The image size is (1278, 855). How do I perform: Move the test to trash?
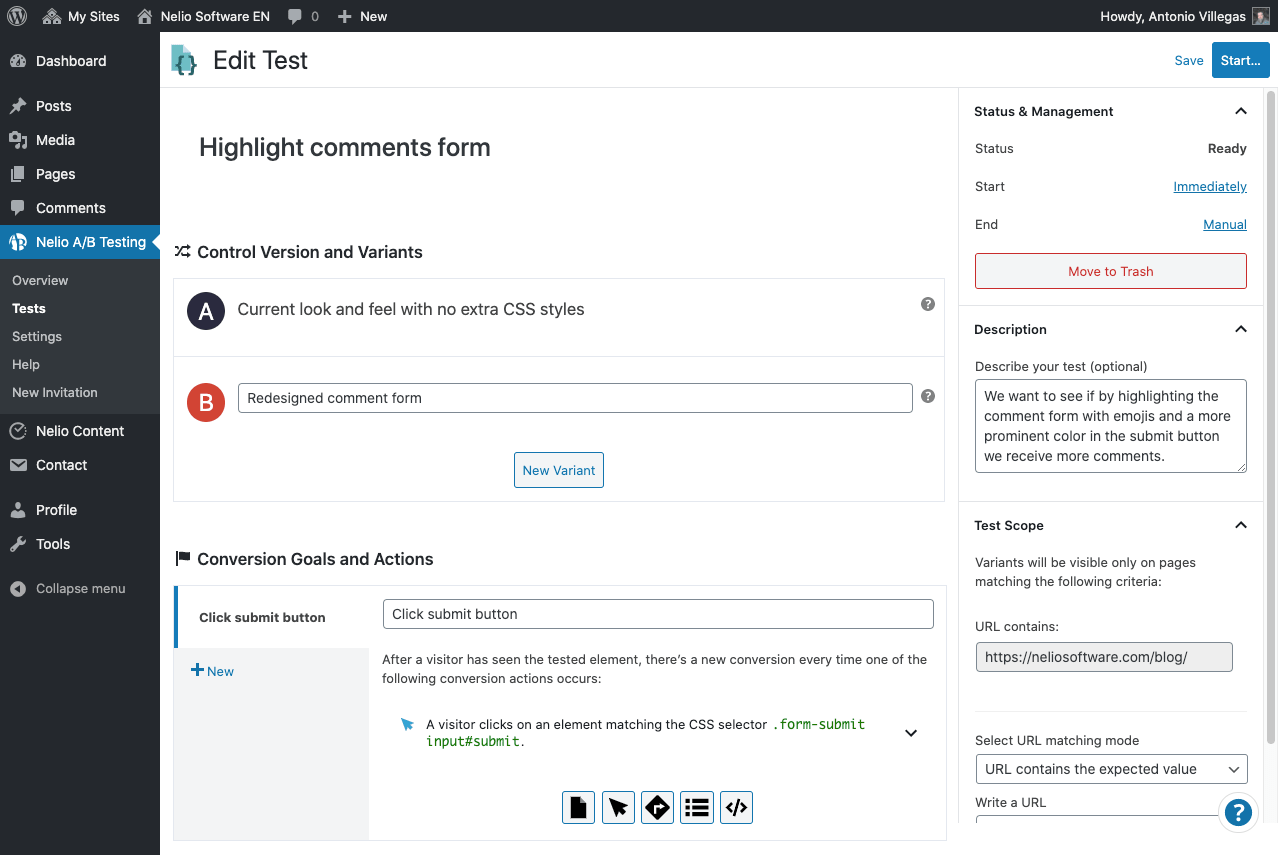pos(1110,271)
